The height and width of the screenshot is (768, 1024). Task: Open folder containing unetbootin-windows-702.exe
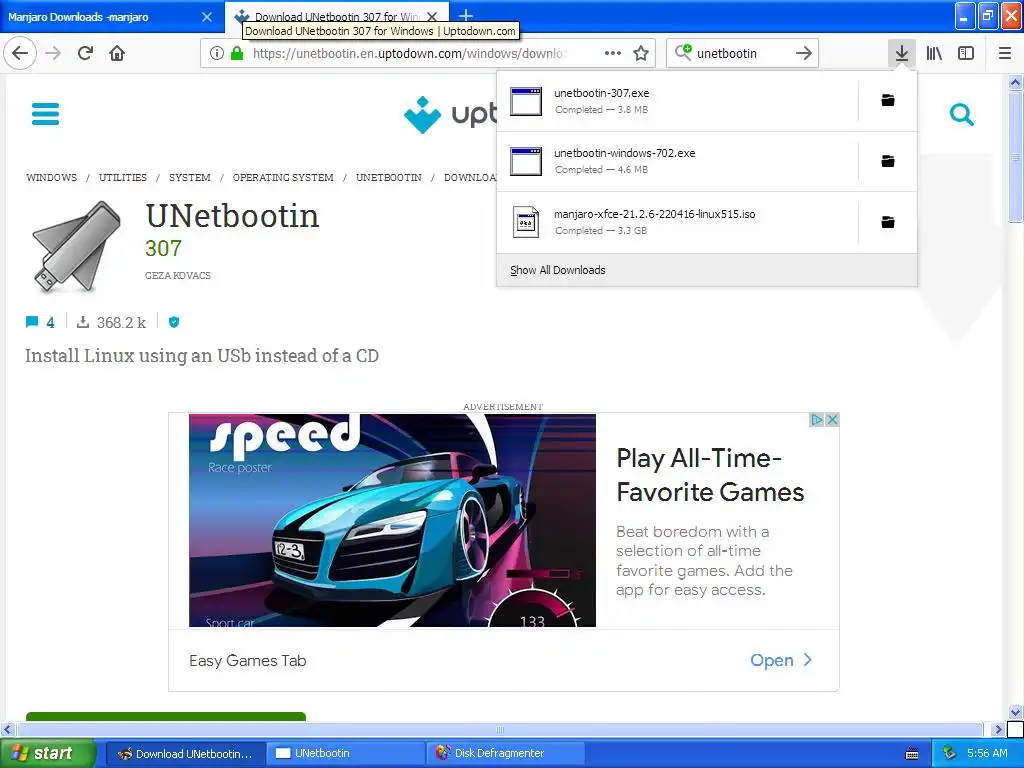coord(888,161)
